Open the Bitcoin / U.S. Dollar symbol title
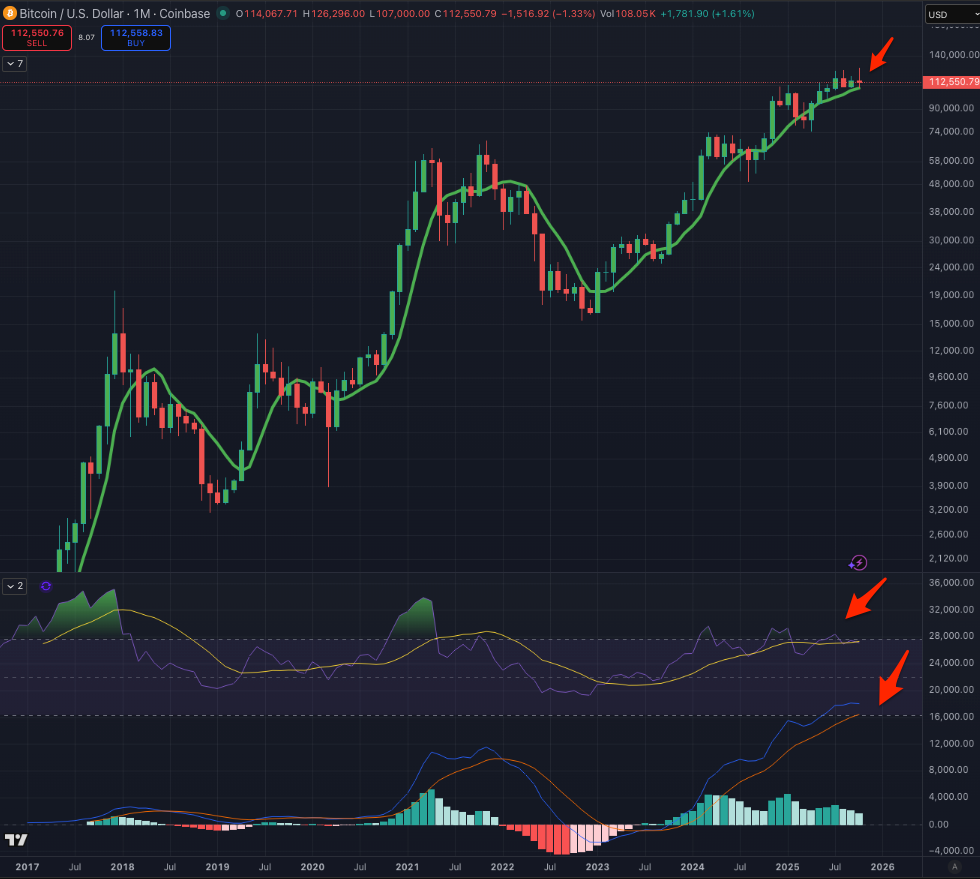980x879 pixels. pos(114,13)
